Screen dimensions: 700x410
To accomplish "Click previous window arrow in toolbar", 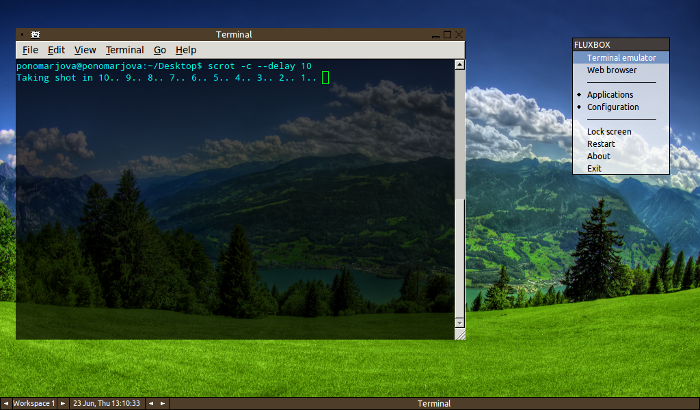I will coord(151,403).
